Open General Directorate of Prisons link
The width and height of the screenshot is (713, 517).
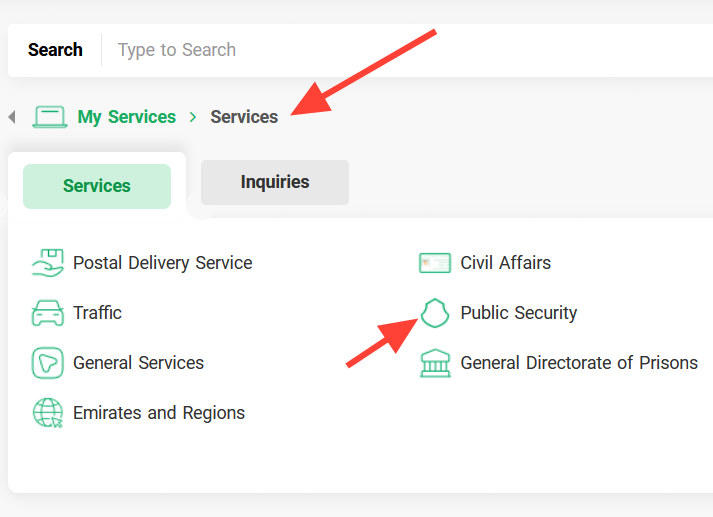pyautogui.click(x=579, y=363)
